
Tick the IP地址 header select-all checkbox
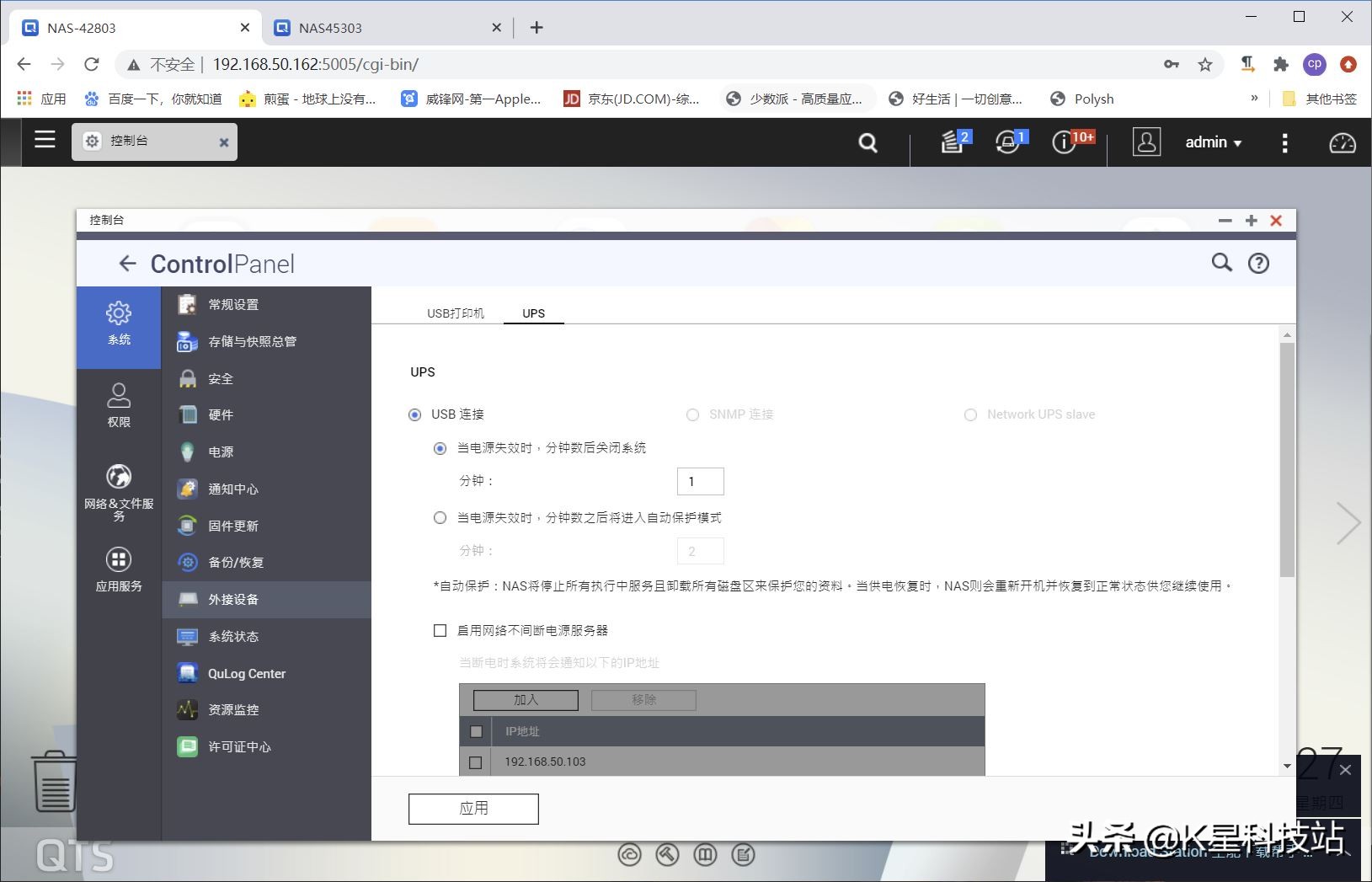point(476,731)
